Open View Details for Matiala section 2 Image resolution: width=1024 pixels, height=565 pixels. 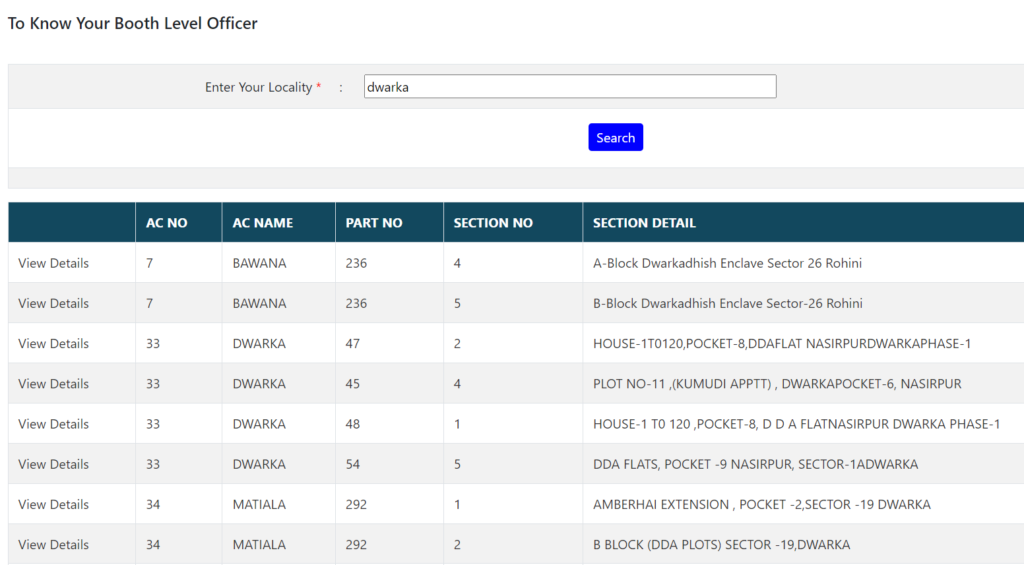tap(54, 544)
